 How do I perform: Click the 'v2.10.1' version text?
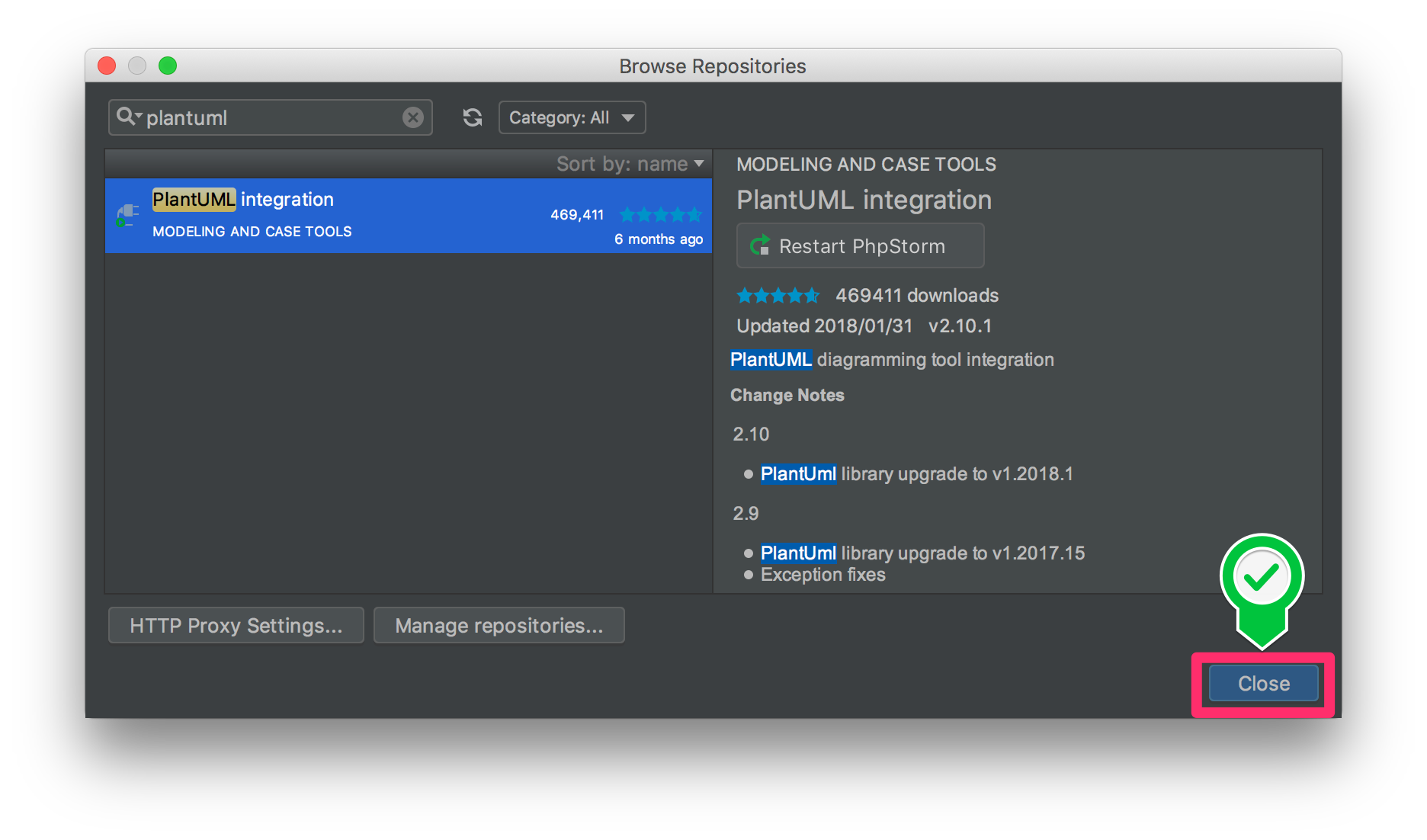click(x=960, y=326)
